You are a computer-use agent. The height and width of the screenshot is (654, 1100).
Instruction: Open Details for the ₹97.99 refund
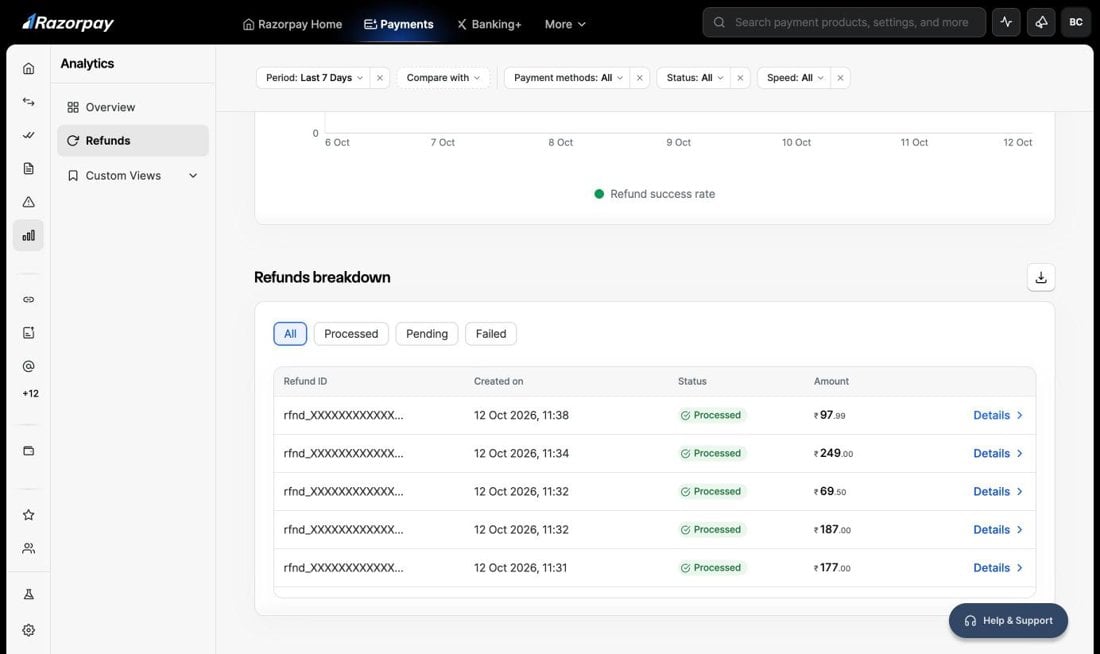(x=998, y=415)
